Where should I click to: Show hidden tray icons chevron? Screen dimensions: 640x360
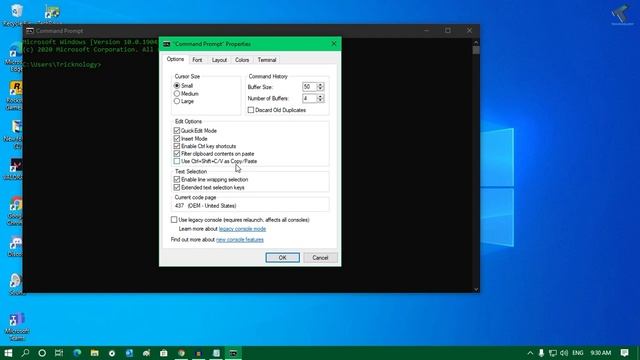tap(530, 353)
